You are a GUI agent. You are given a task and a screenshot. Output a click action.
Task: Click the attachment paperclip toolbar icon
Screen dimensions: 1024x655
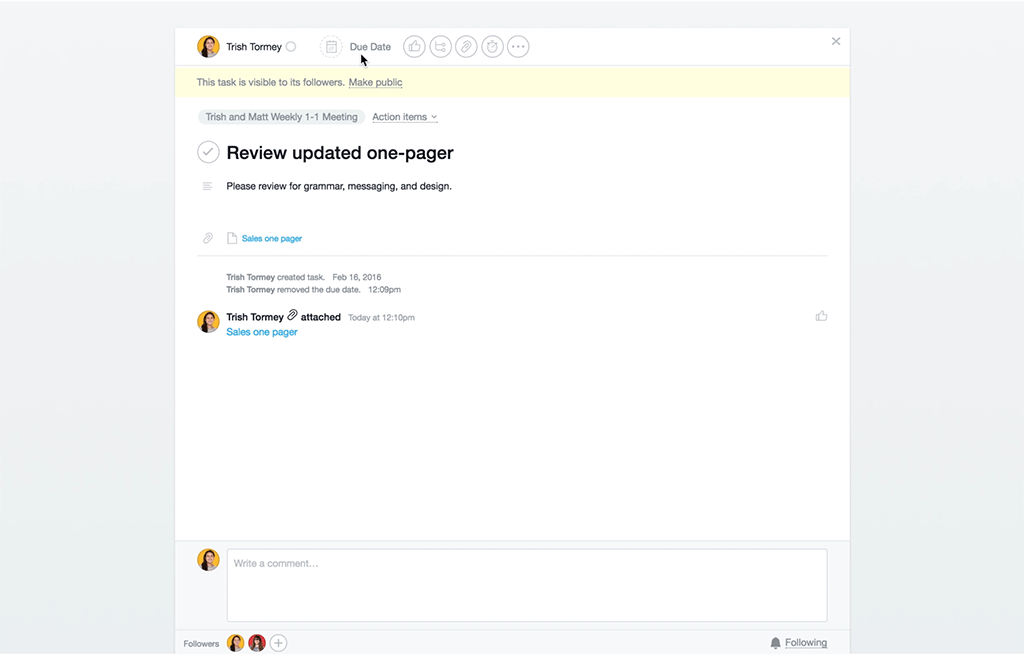point(466,47)
